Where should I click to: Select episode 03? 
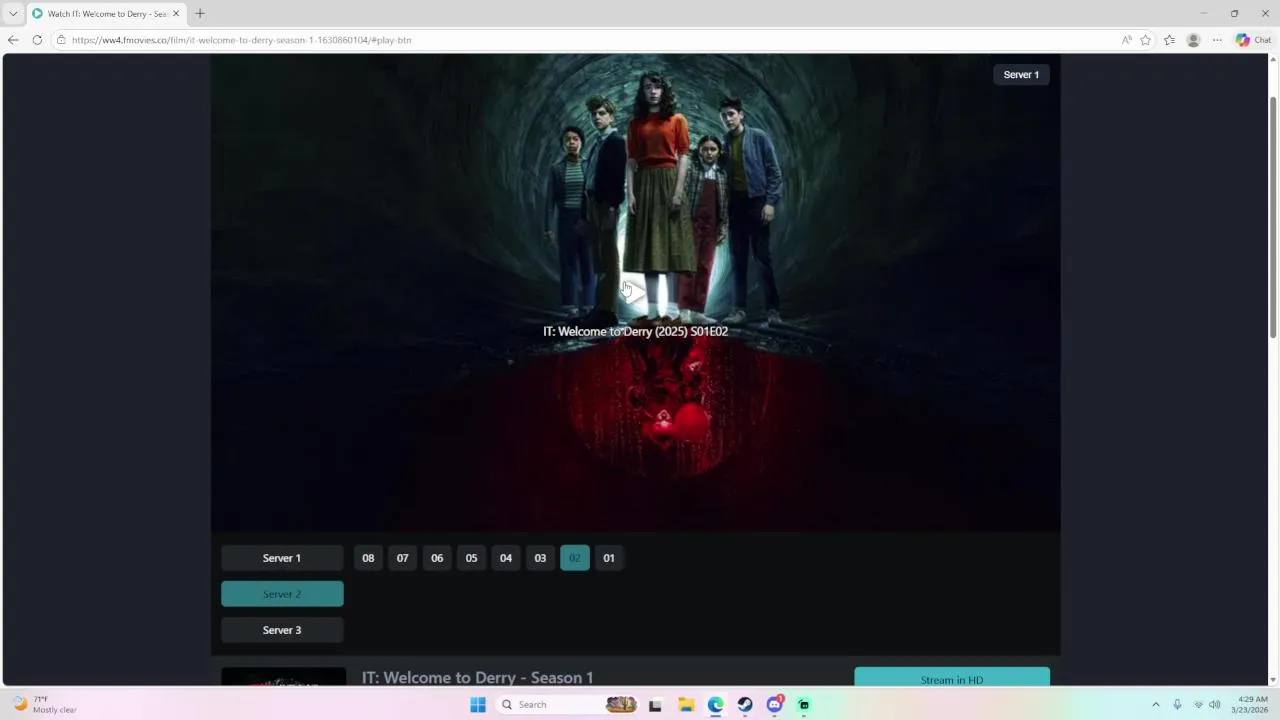point(540,558)
